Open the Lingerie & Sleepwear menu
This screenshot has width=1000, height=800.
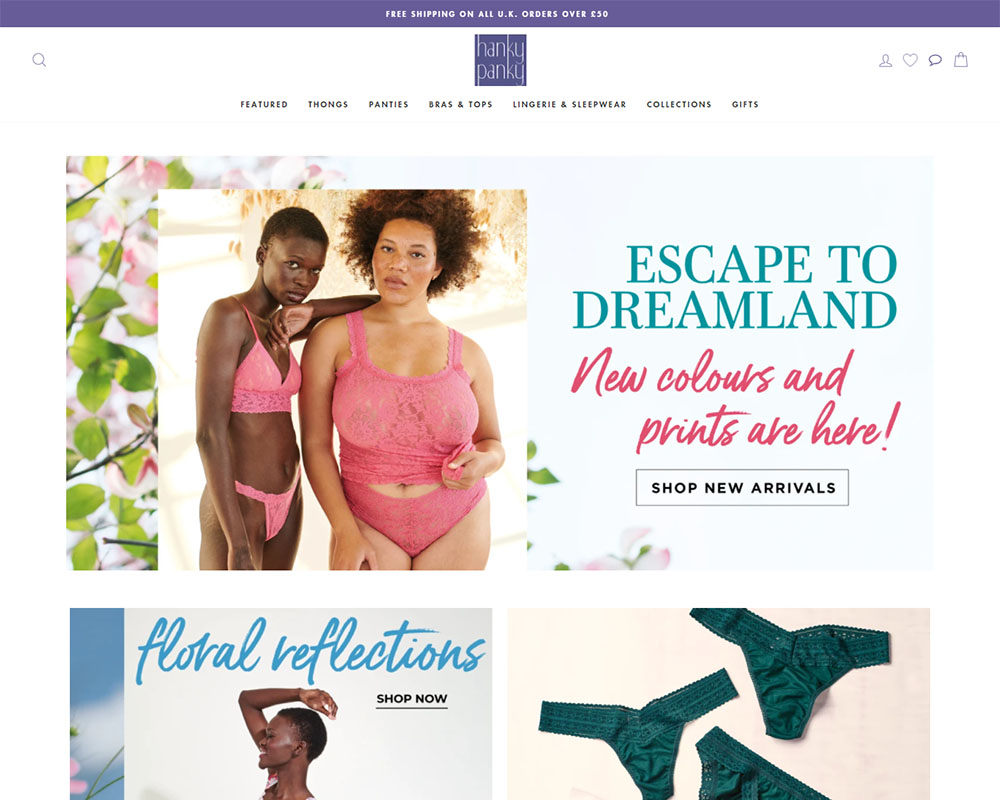click(x=570, y=105)
